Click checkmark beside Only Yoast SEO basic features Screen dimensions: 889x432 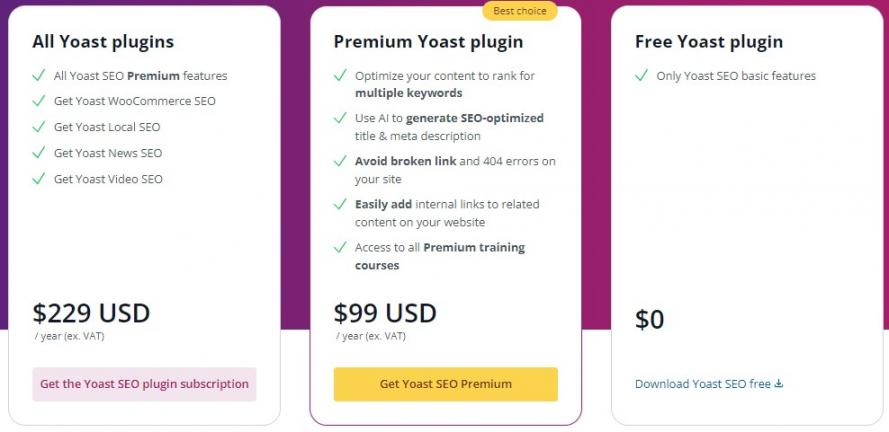point(641,75)
